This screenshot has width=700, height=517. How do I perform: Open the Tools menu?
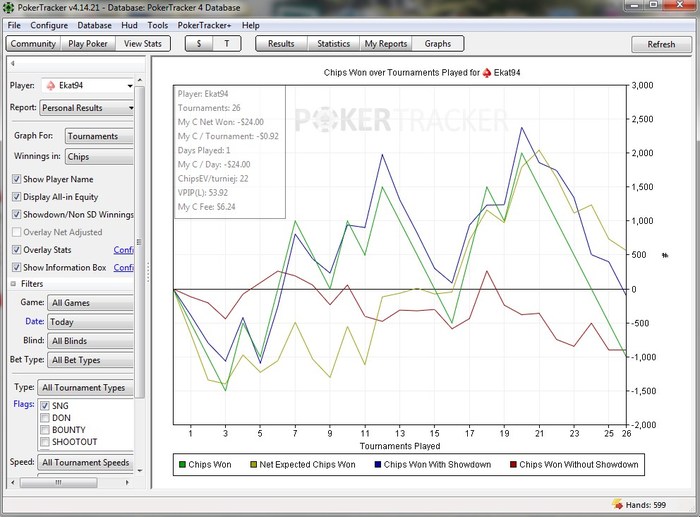tap(158, 25)
